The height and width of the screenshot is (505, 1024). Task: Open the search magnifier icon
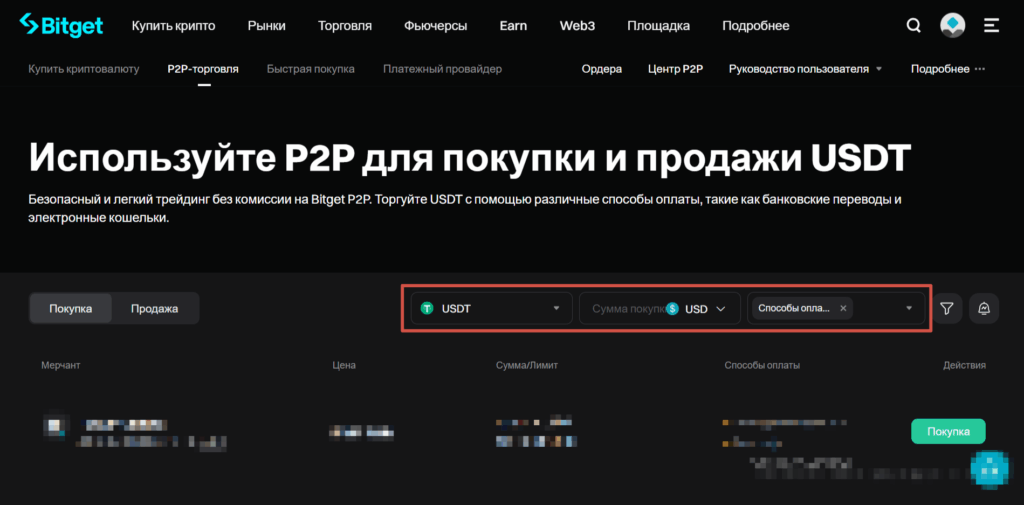[914, 25]
